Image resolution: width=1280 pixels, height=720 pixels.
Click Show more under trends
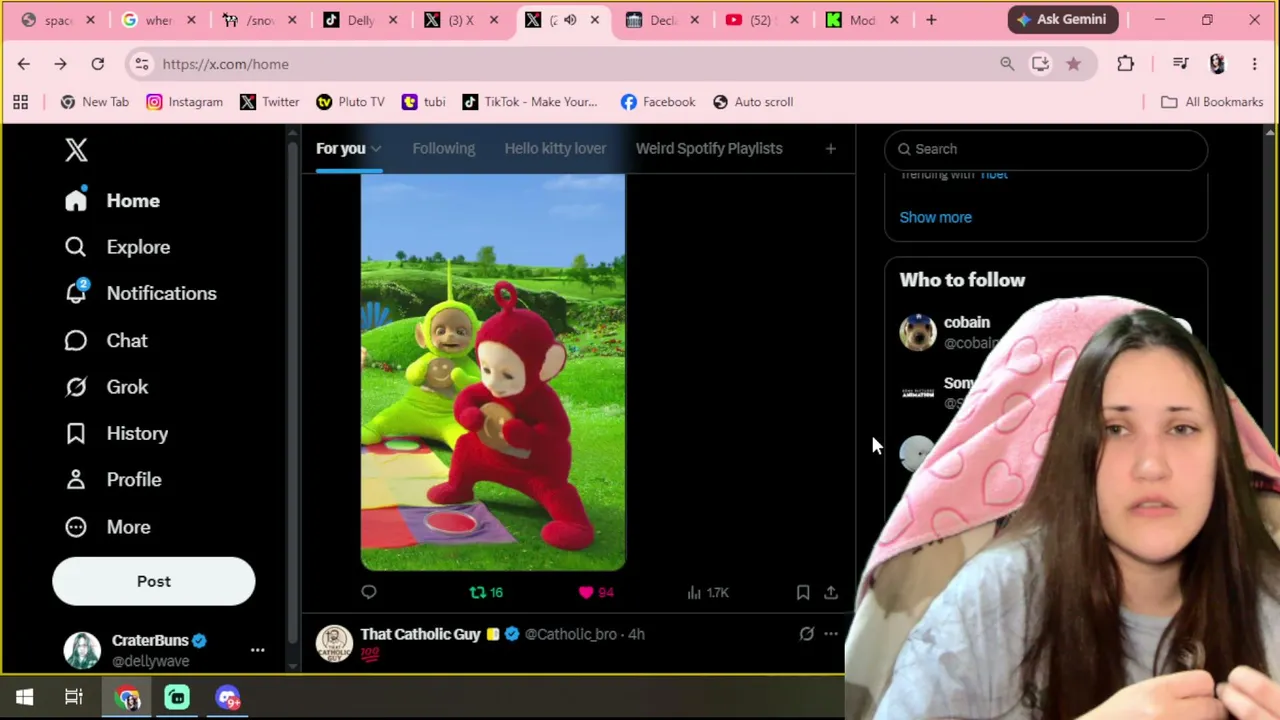(x=935, y=217)
